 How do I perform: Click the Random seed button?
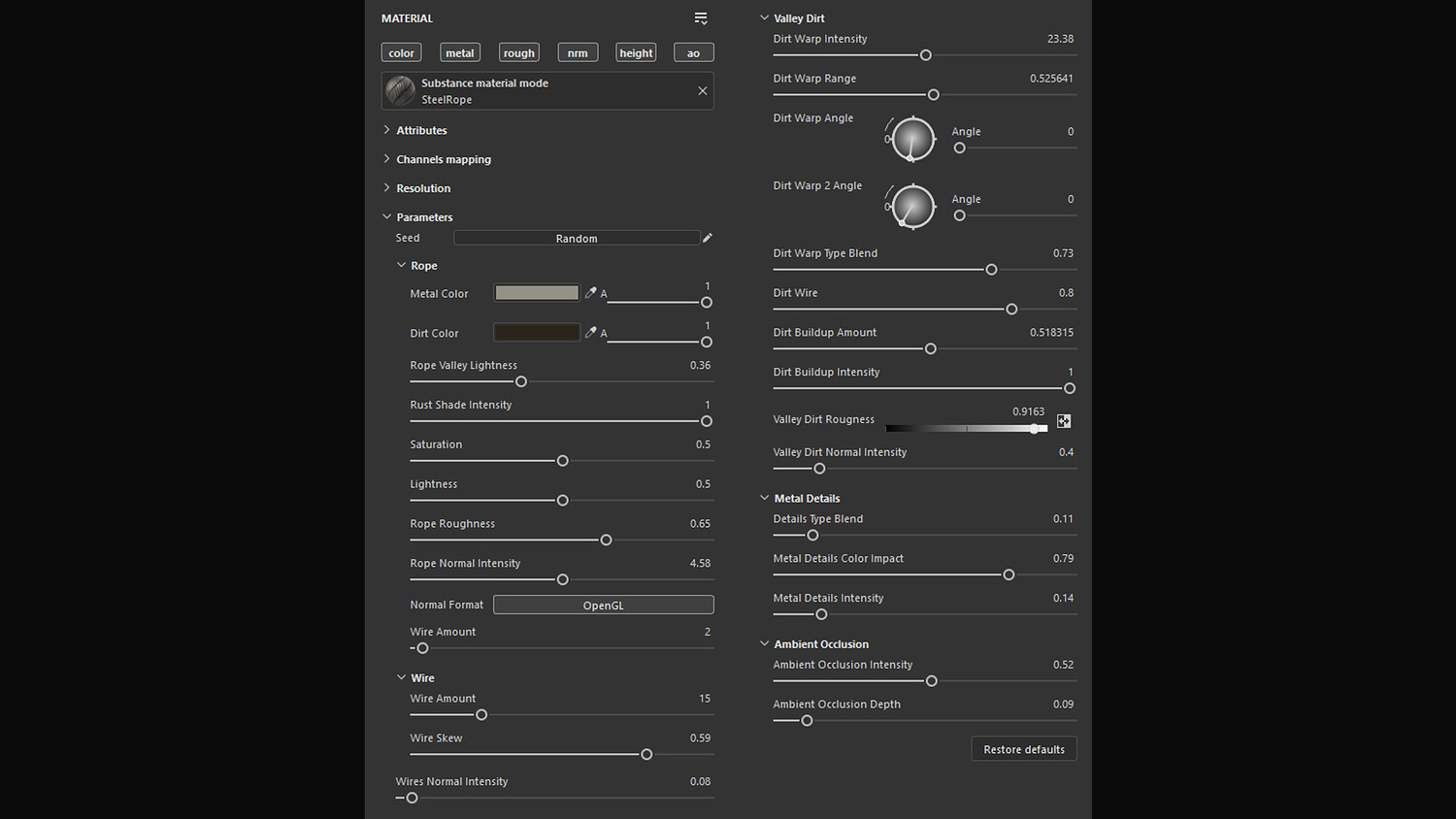point(576,239)
